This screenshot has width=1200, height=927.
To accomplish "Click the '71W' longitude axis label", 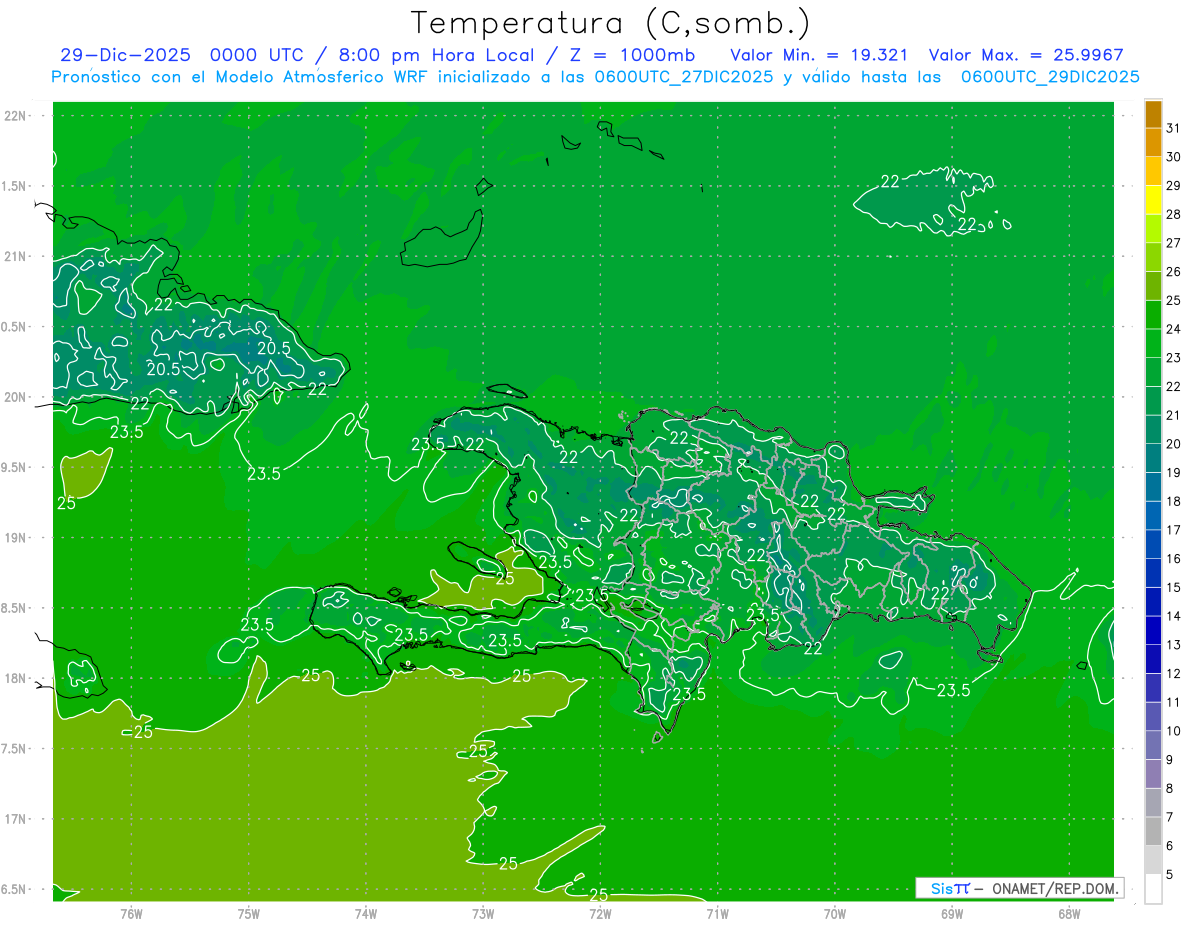I will pyautogui.click(x=717, y=913).
